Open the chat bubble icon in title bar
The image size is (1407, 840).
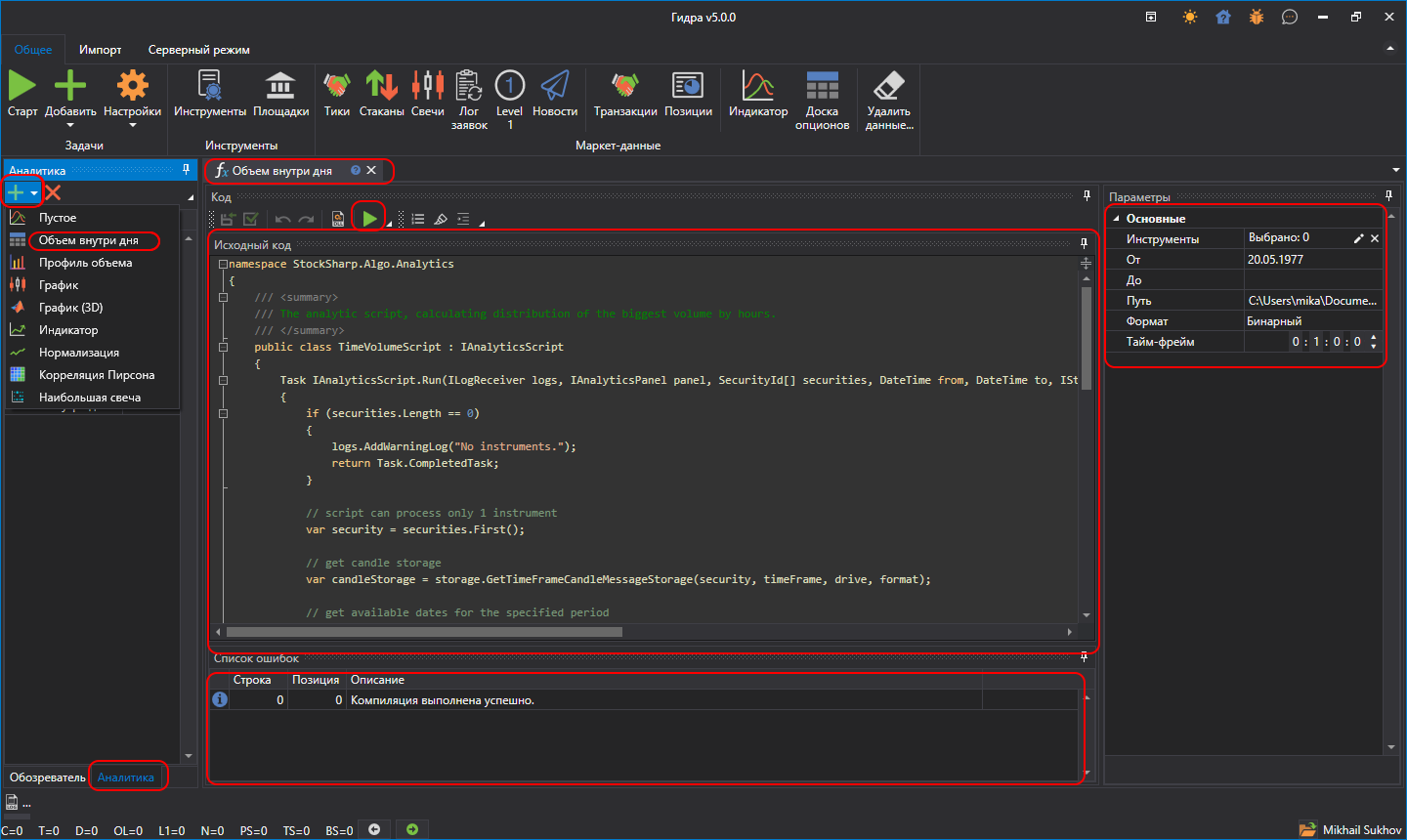1290,17
